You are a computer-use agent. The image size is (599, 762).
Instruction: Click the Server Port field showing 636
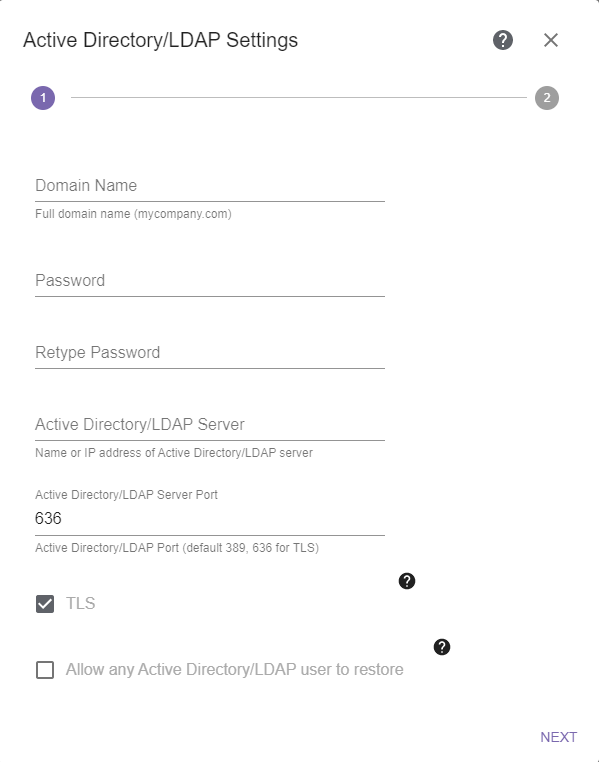[210, 519]
